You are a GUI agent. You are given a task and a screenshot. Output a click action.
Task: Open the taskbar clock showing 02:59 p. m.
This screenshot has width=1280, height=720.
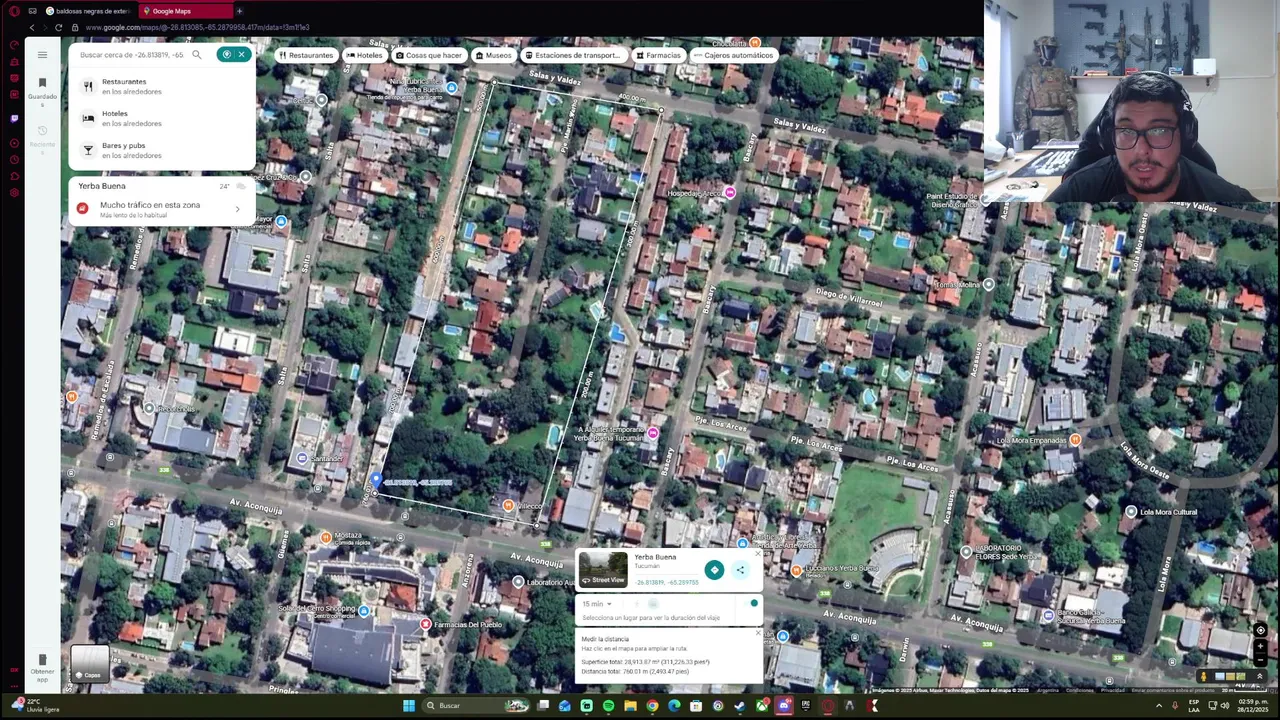tap(1253, 706)
